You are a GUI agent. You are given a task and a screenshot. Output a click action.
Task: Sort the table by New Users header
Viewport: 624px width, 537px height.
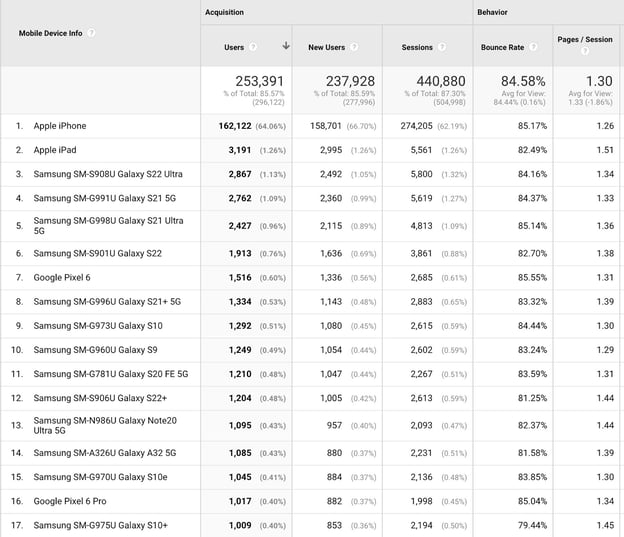(x=327, y=47)
